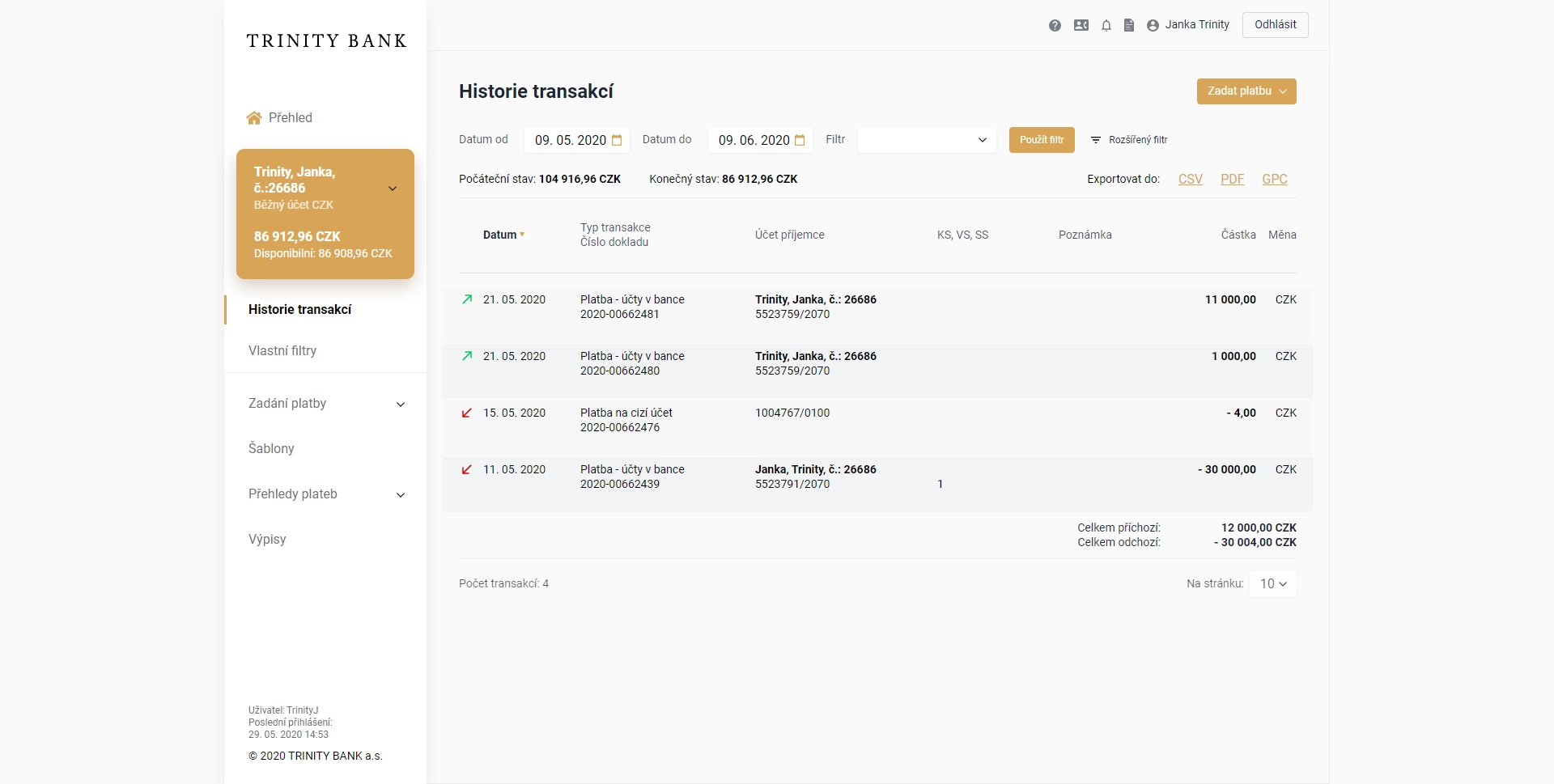Open calendar picker for Datum do
Viewport: 1554px width, 784px height.
coord(800,140)
